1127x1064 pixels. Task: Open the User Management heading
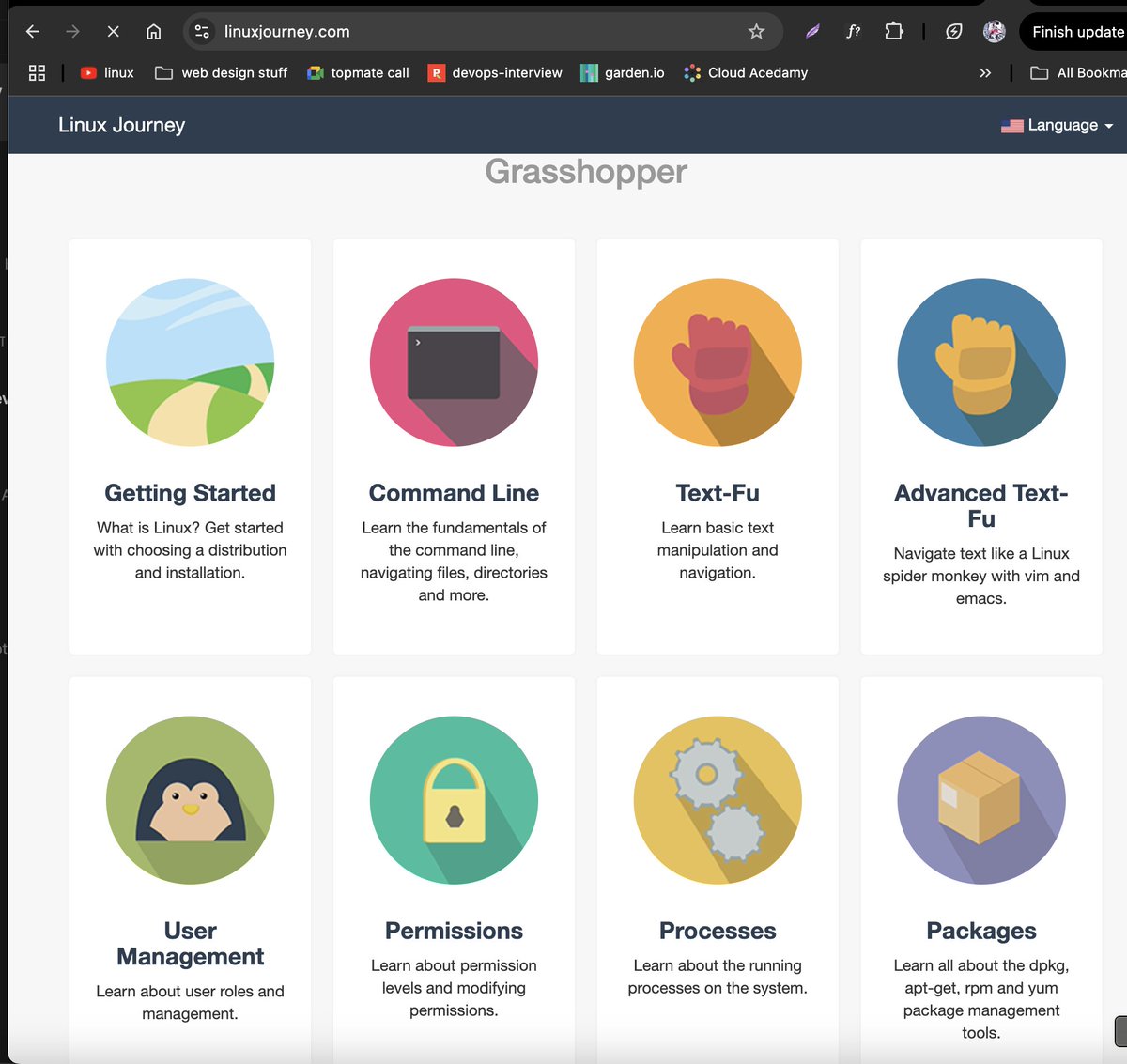click(x=190, y=943)
